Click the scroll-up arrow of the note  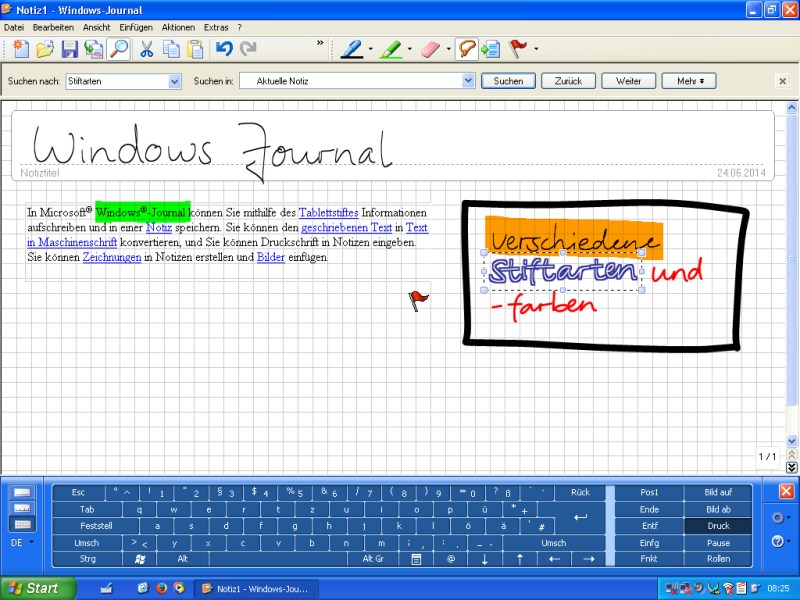pyautogui.click(x=791, y=108)
